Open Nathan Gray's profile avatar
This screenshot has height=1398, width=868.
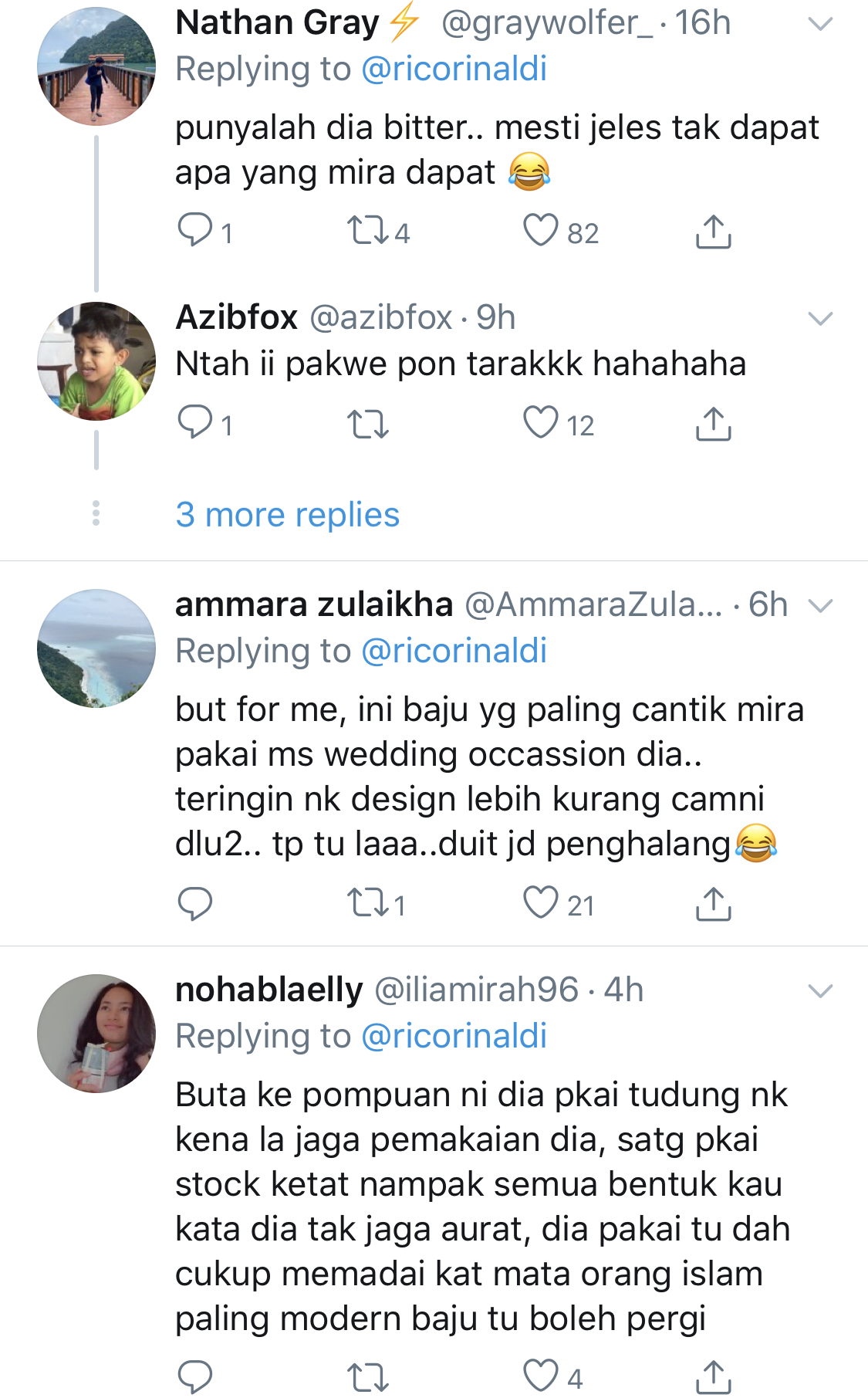(x=96, y=66)
